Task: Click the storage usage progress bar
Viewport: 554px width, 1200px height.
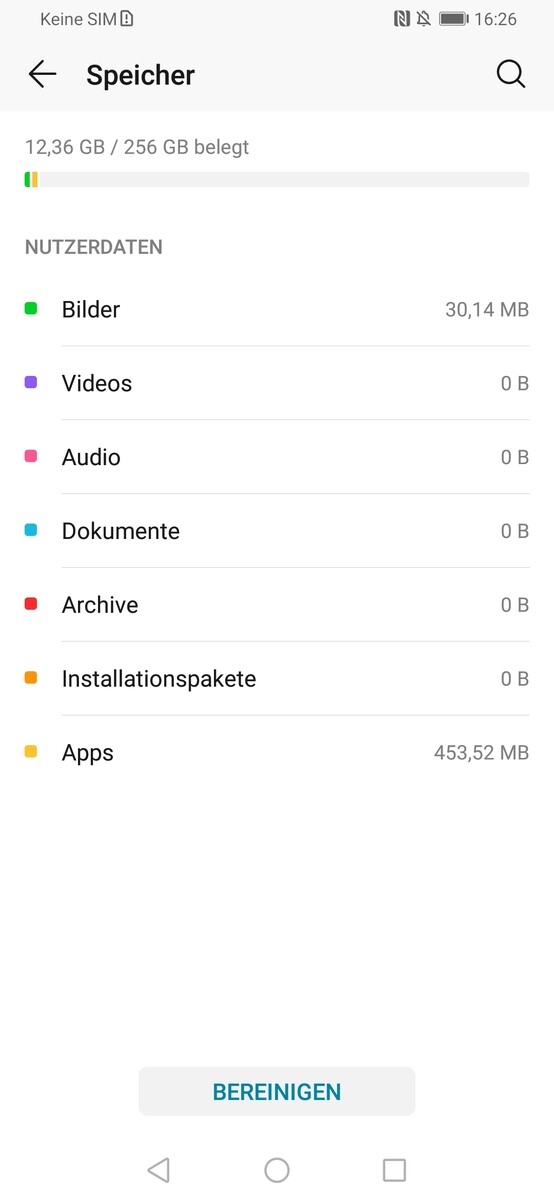Action: click(x=277, y=179)
